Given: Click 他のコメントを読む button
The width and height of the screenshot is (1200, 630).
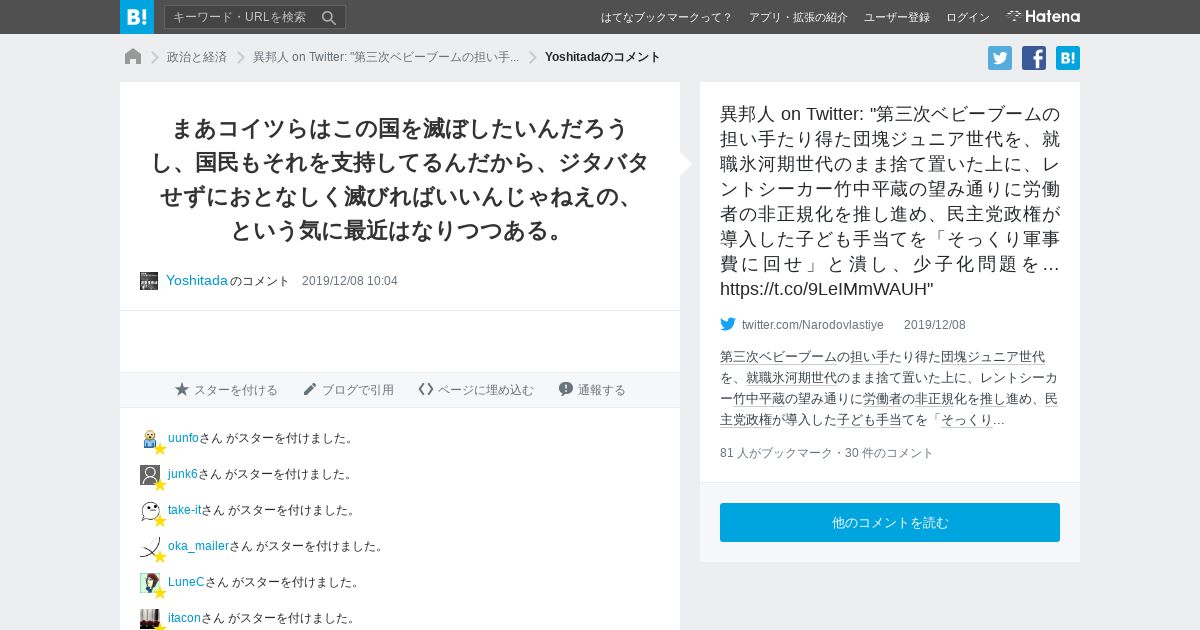Looking at the screenshot, I should click(x=890, y=523).
